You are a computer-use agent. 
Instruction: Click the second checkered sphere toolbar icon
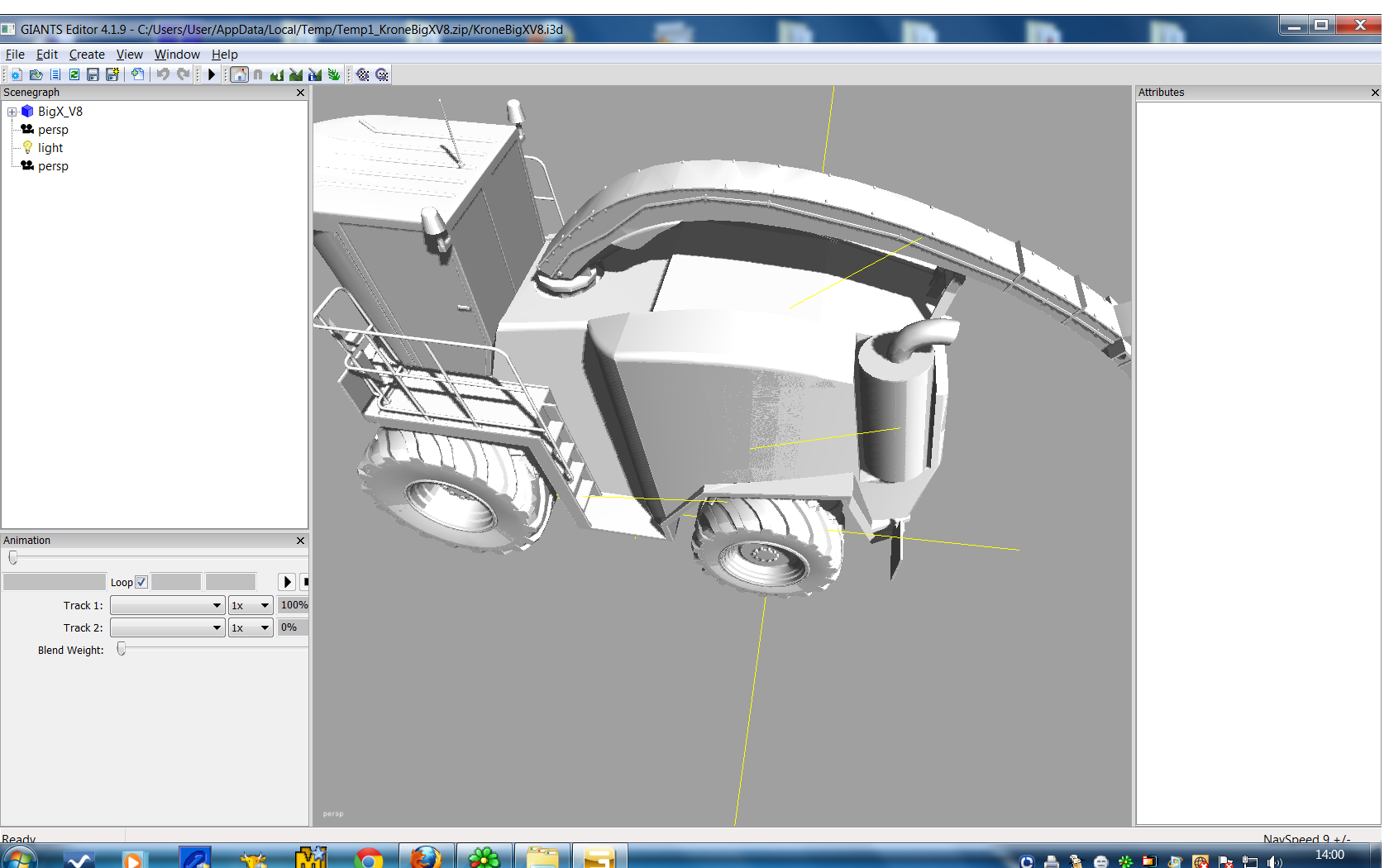click(x=381, y=74)
